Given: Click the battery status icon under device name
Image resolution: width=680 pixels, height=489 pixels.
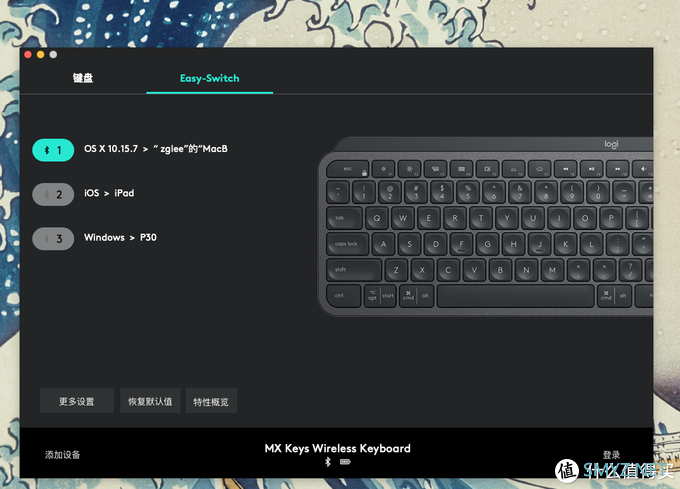Looking at the screenshot, I should point(345,462).
